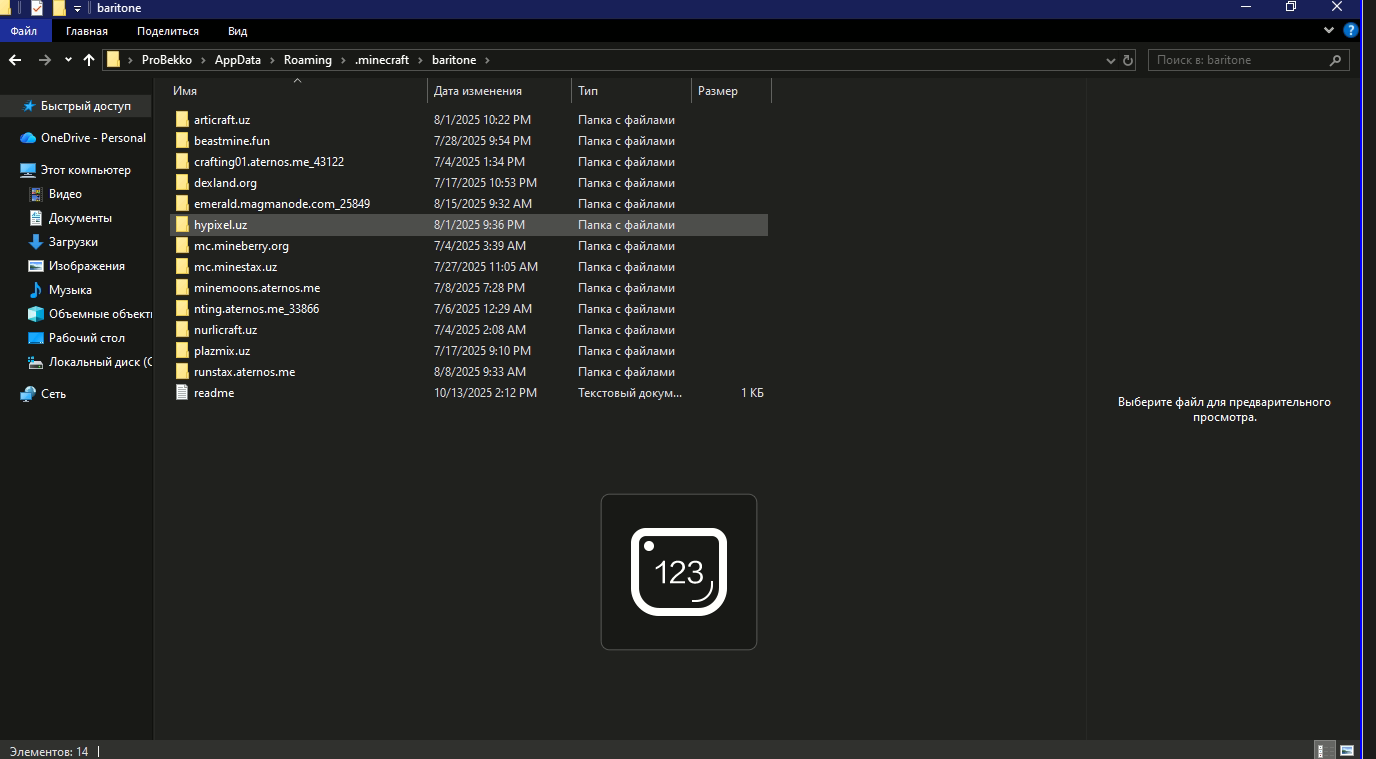Viewport: 1376px width, 759px height.
Task: Select the readme text file
Action: click(213, 393)
